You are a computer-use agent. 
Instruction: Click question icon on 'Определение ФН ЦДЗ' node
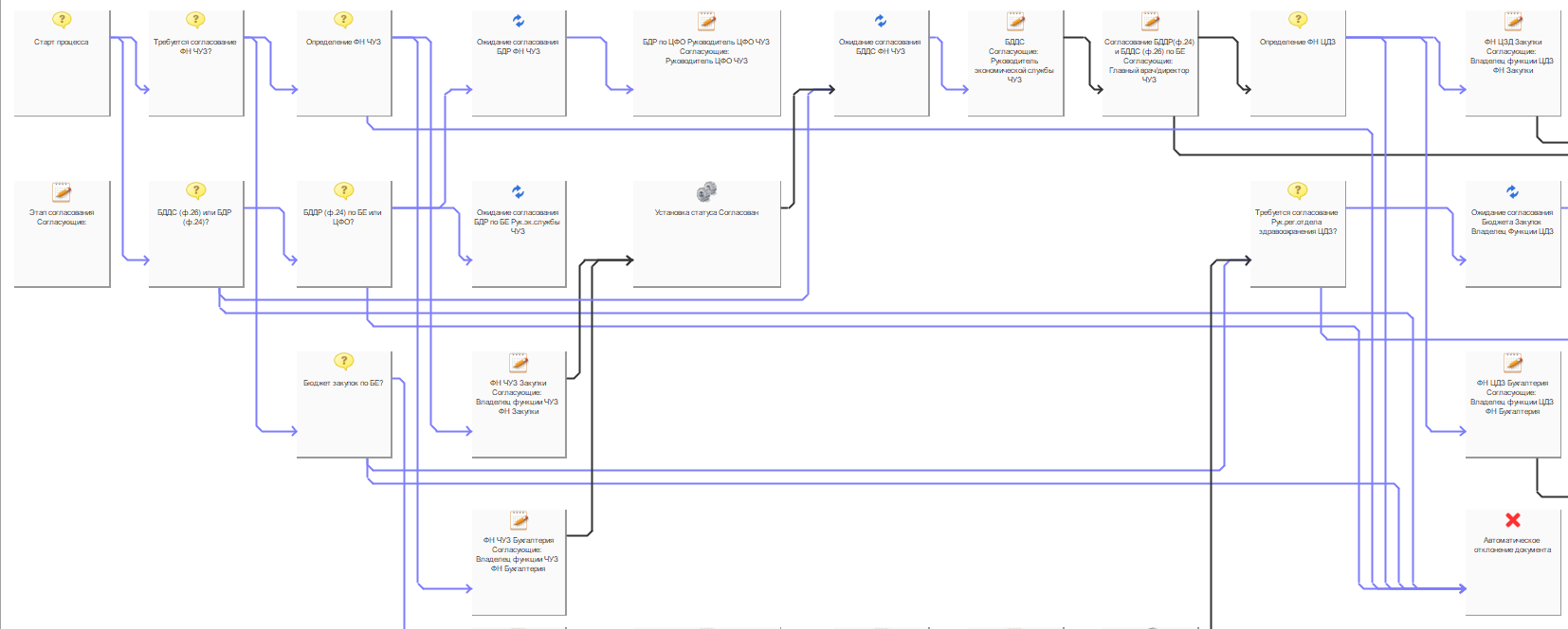coord(1298,20)
